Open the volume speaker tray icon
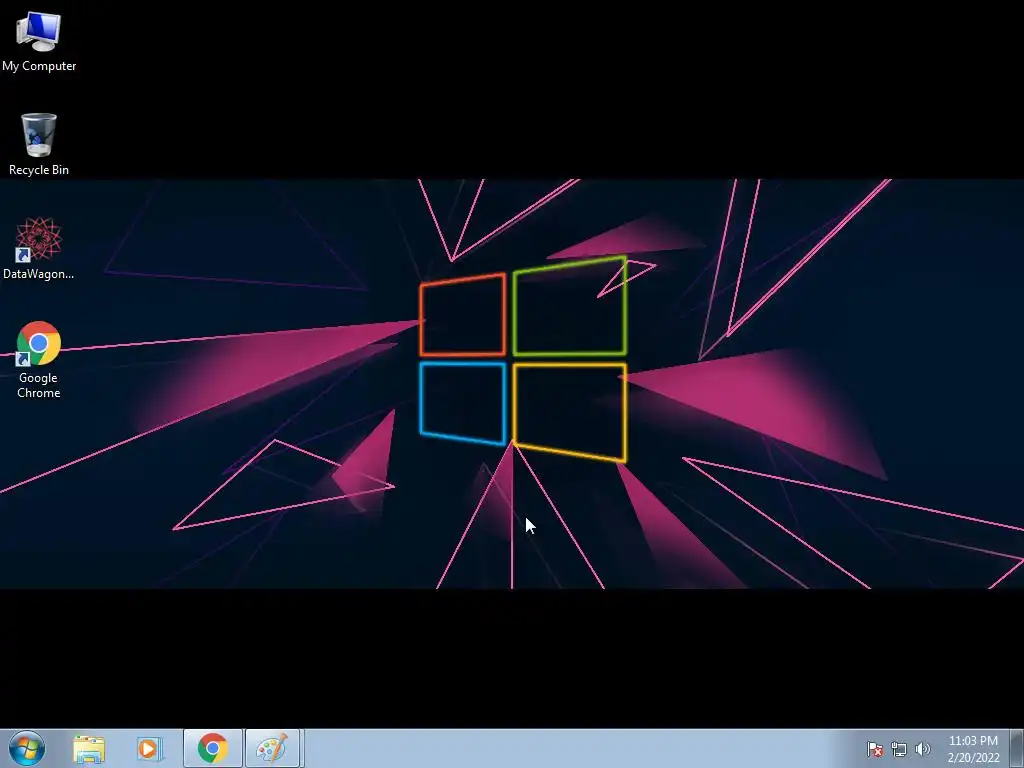1024x768 pixels. pos(922,749)
